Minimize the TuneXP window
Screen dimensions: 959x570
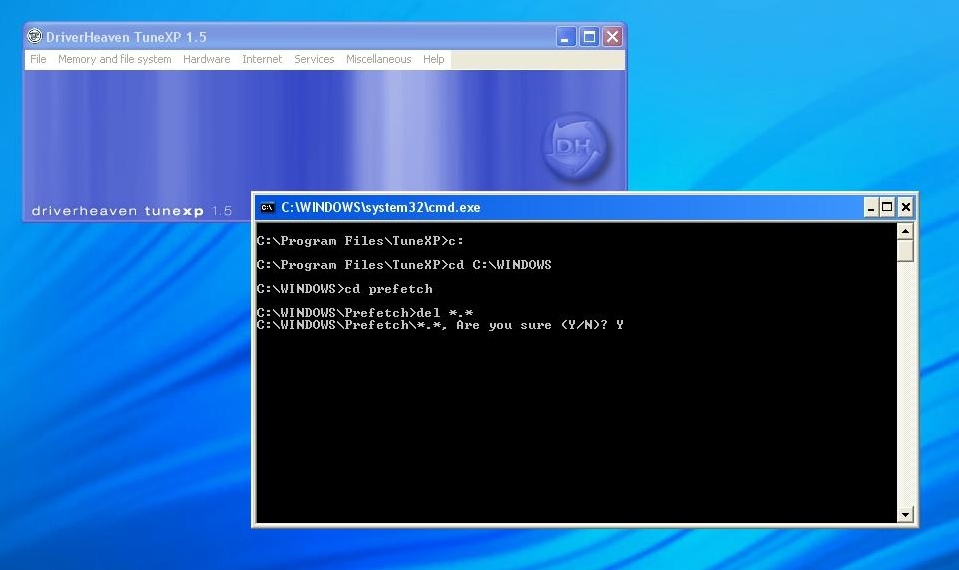567,37
